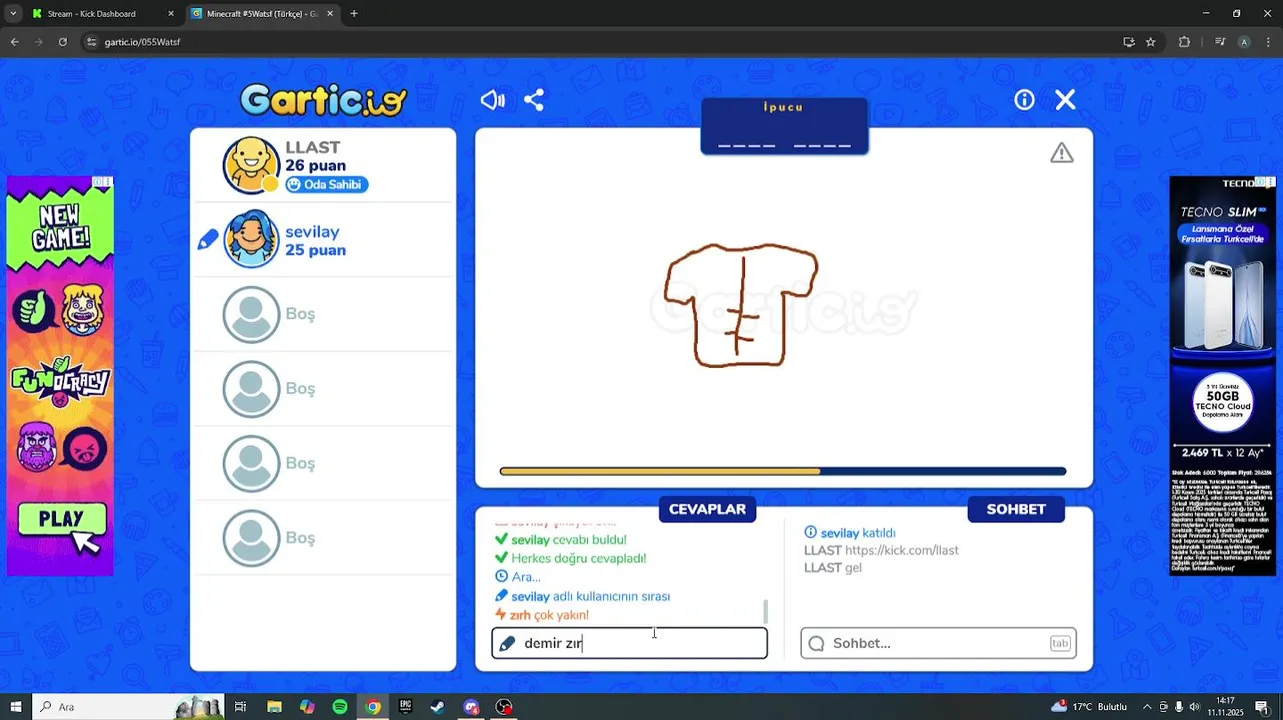Go back with browser back arrow
The width and height of the screenshot is (1283, 720).
coord(14,42)
